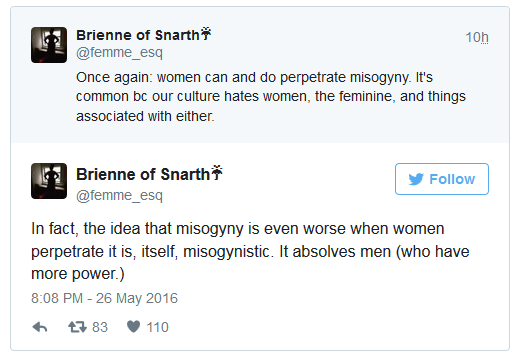Open the bottom tweet's profile avatar
The image size is (517, 360).
click(49, 181)
